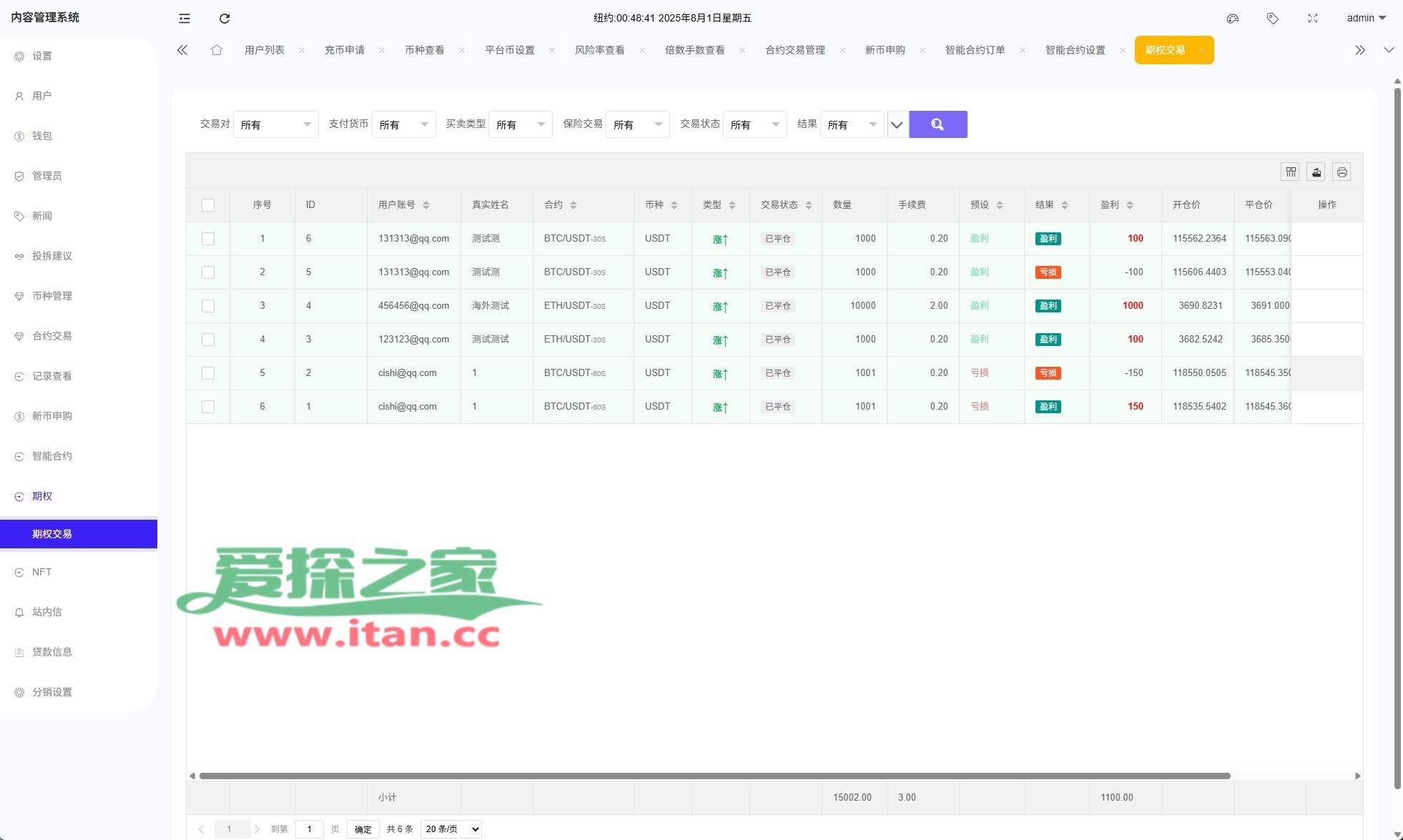Click the purple search magnifier button
Screen dimensions: 1403x840
937,124
